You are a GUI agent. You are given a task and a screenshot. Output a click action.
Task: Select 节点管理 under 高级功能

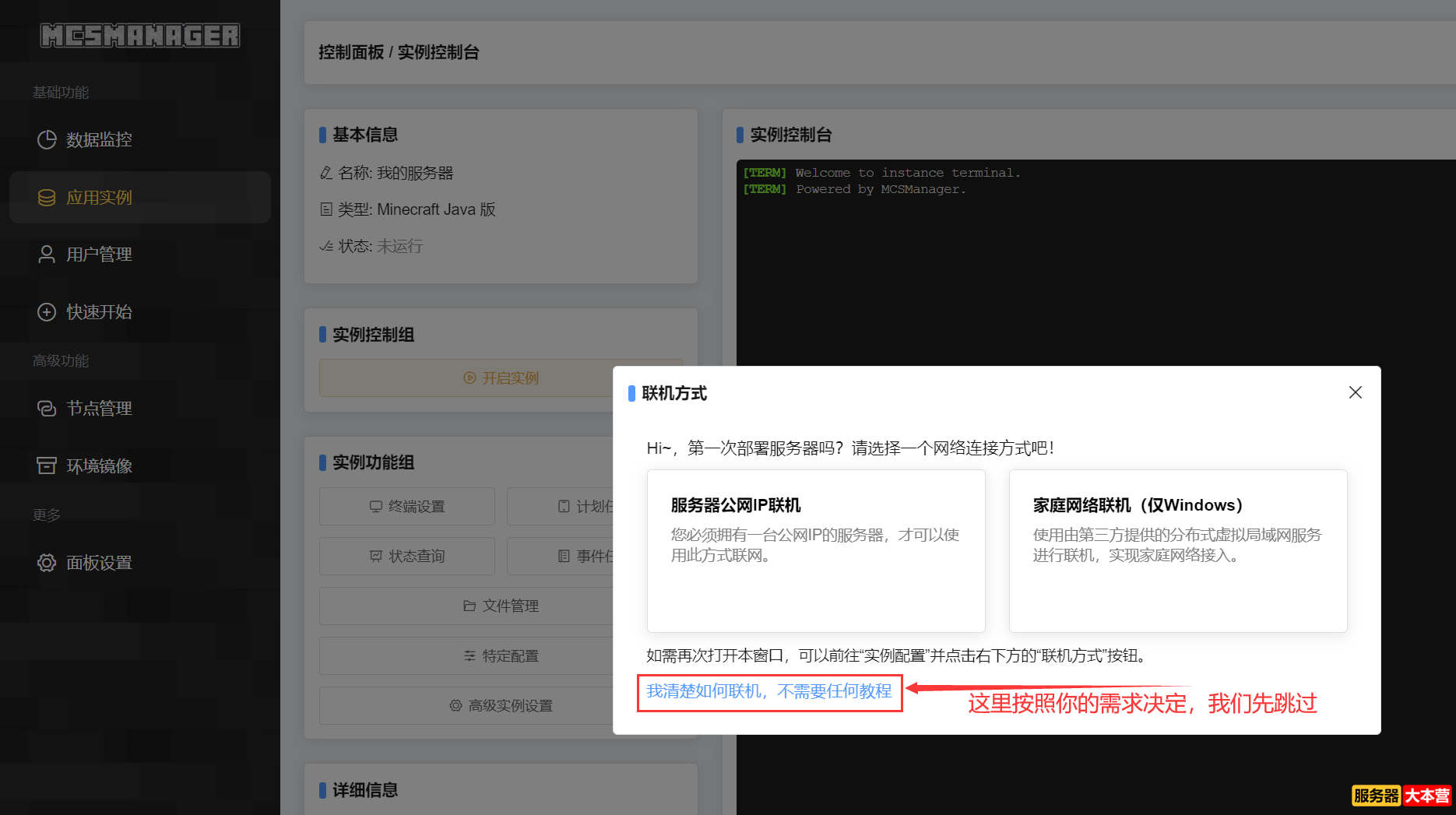click(x=98, y=408)
